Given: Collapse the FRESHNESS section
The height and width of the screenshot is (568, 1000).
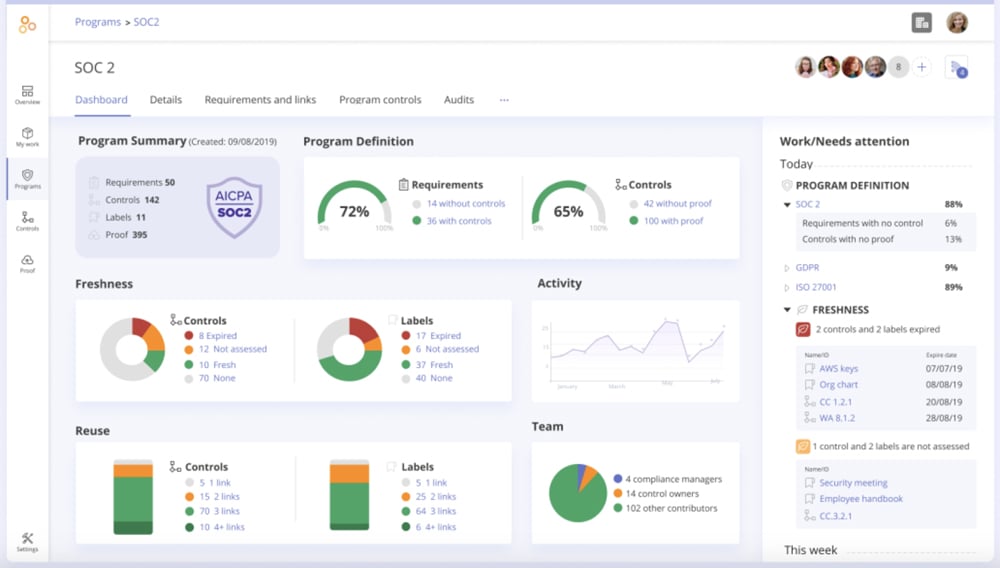Looking at the screenshot, I should coord(788,310).
